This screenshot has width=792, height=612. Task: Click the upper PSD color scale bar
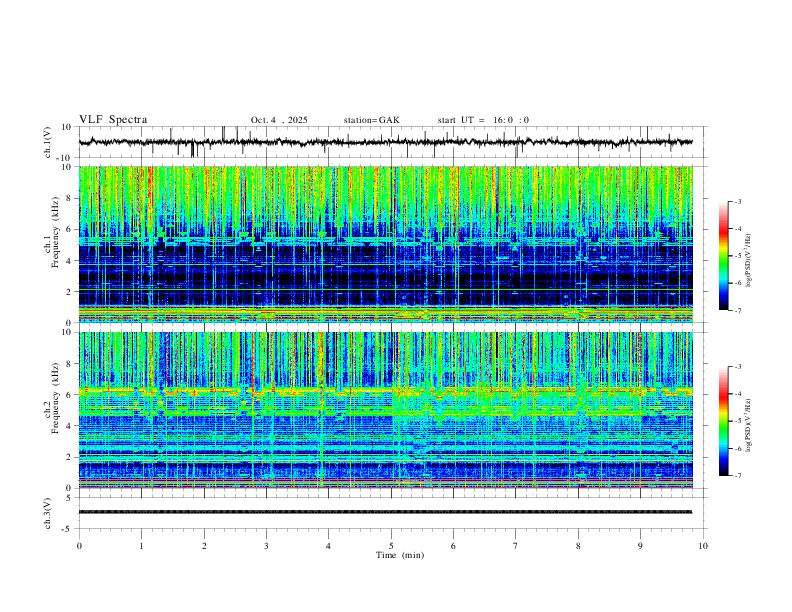pos(724,256)
